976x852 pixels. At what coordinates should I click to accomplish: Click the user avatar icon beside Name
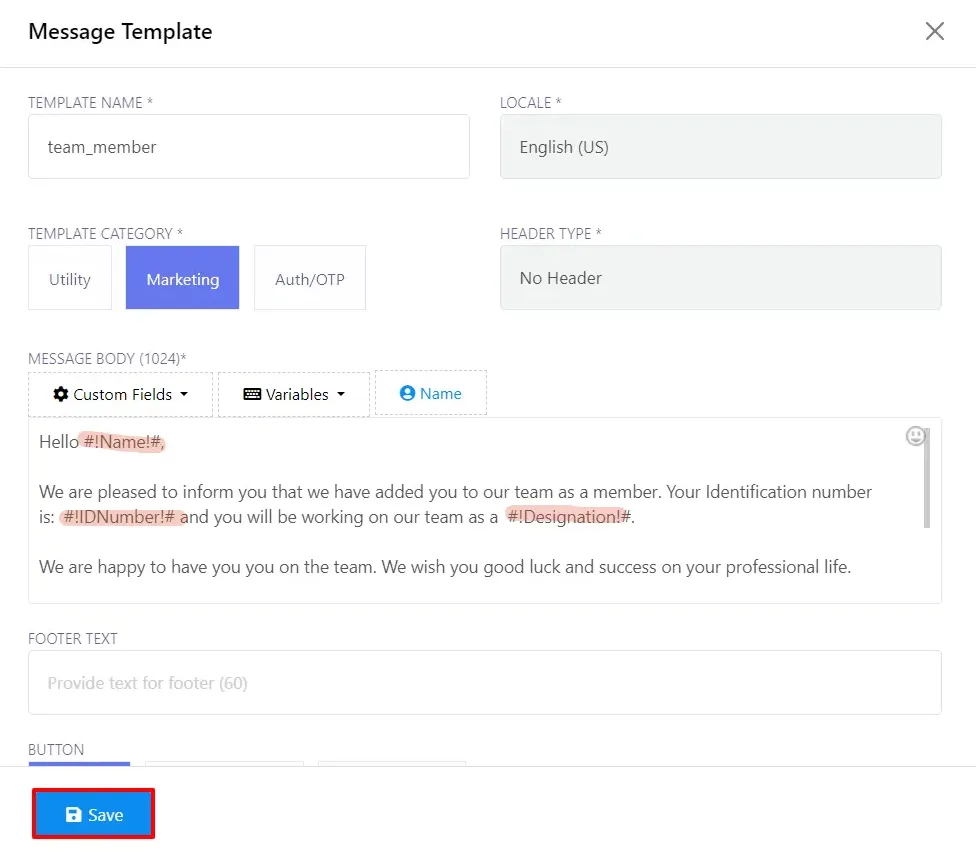point(407,393)
